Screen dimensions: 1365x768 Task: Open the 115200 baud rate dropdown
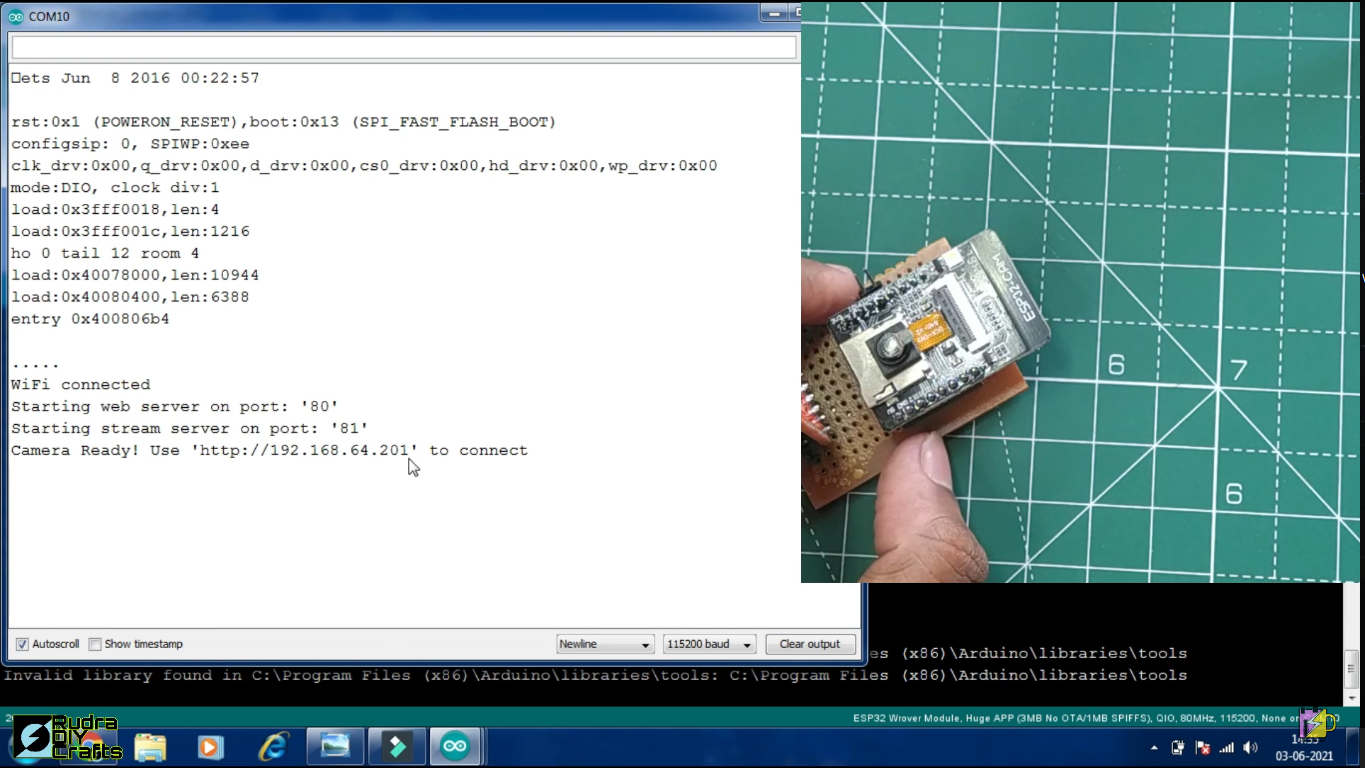(x=709, y=644)
